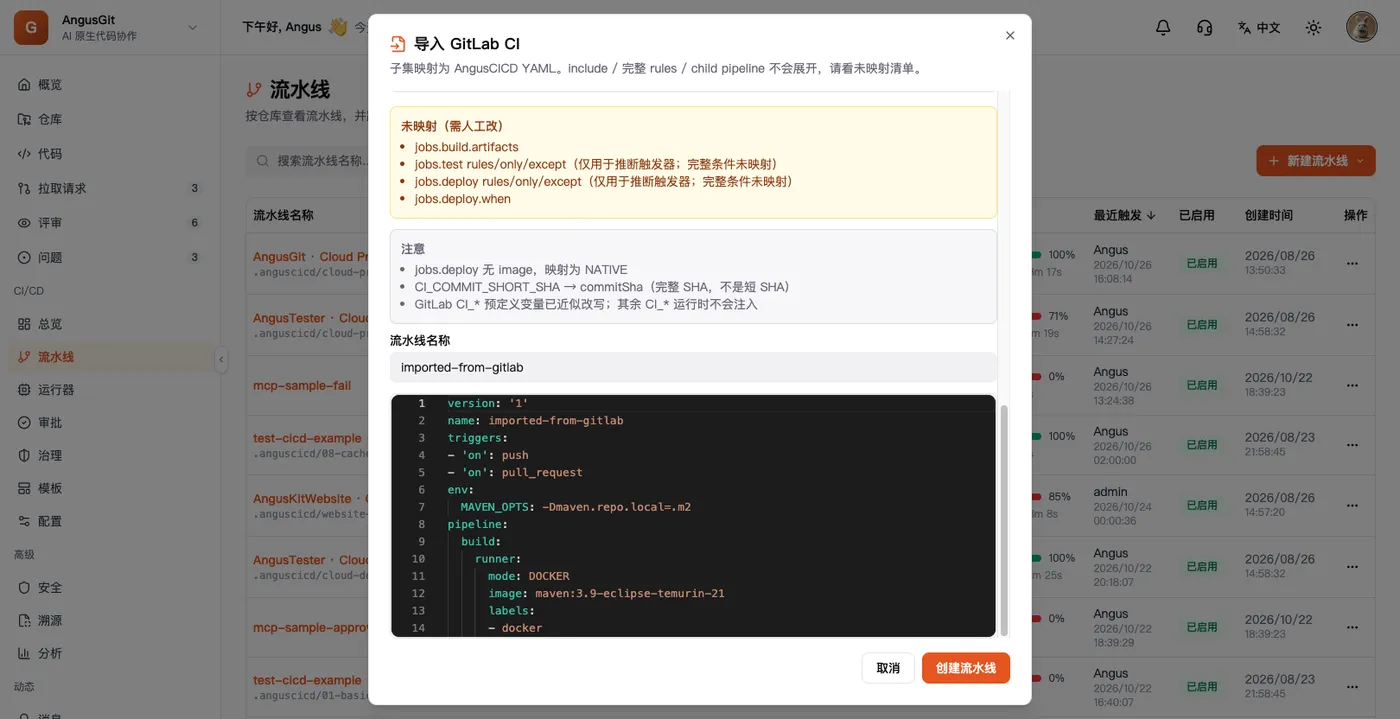The image size is (1400, 719).
Task: Open 拉取请求 in the sidebar
Action: (x=110, y=188)
